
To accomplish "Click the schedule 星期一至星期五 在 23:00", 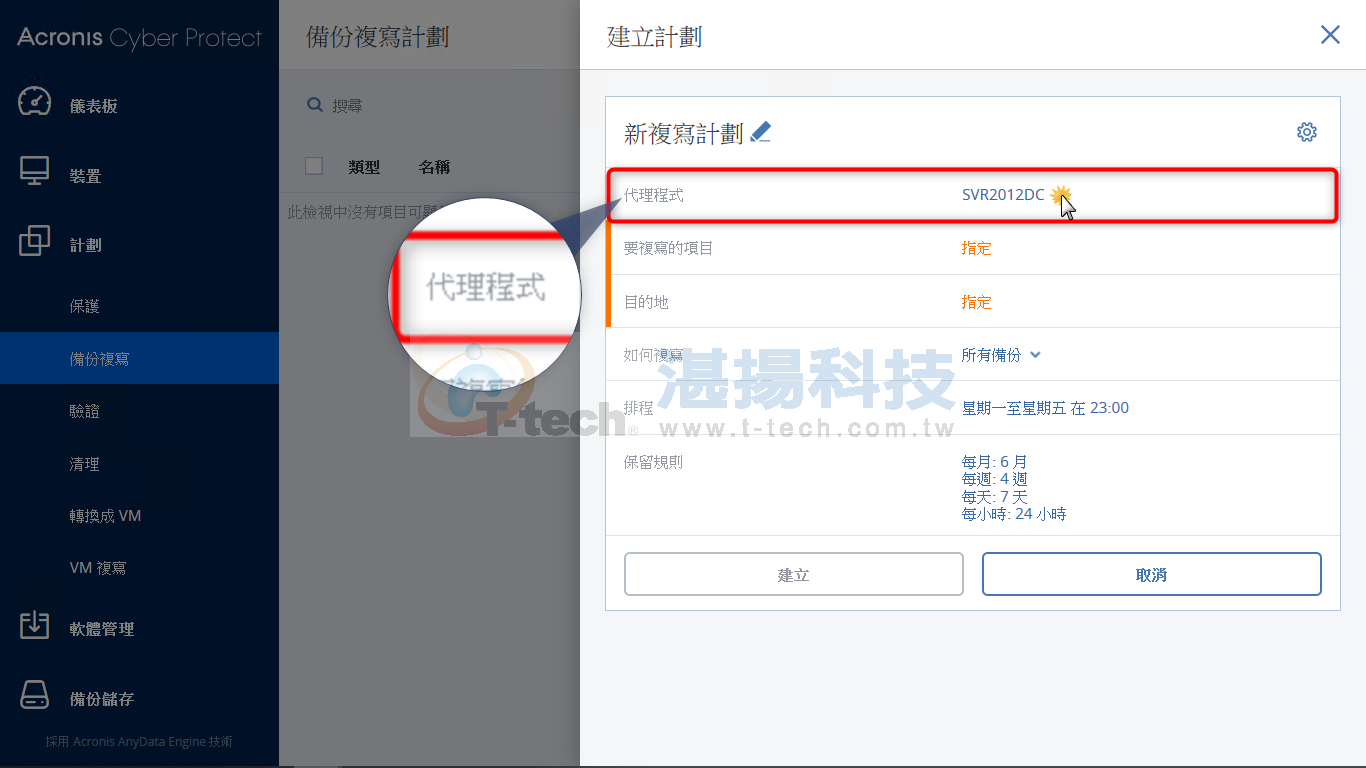I will coord(1045,408).
